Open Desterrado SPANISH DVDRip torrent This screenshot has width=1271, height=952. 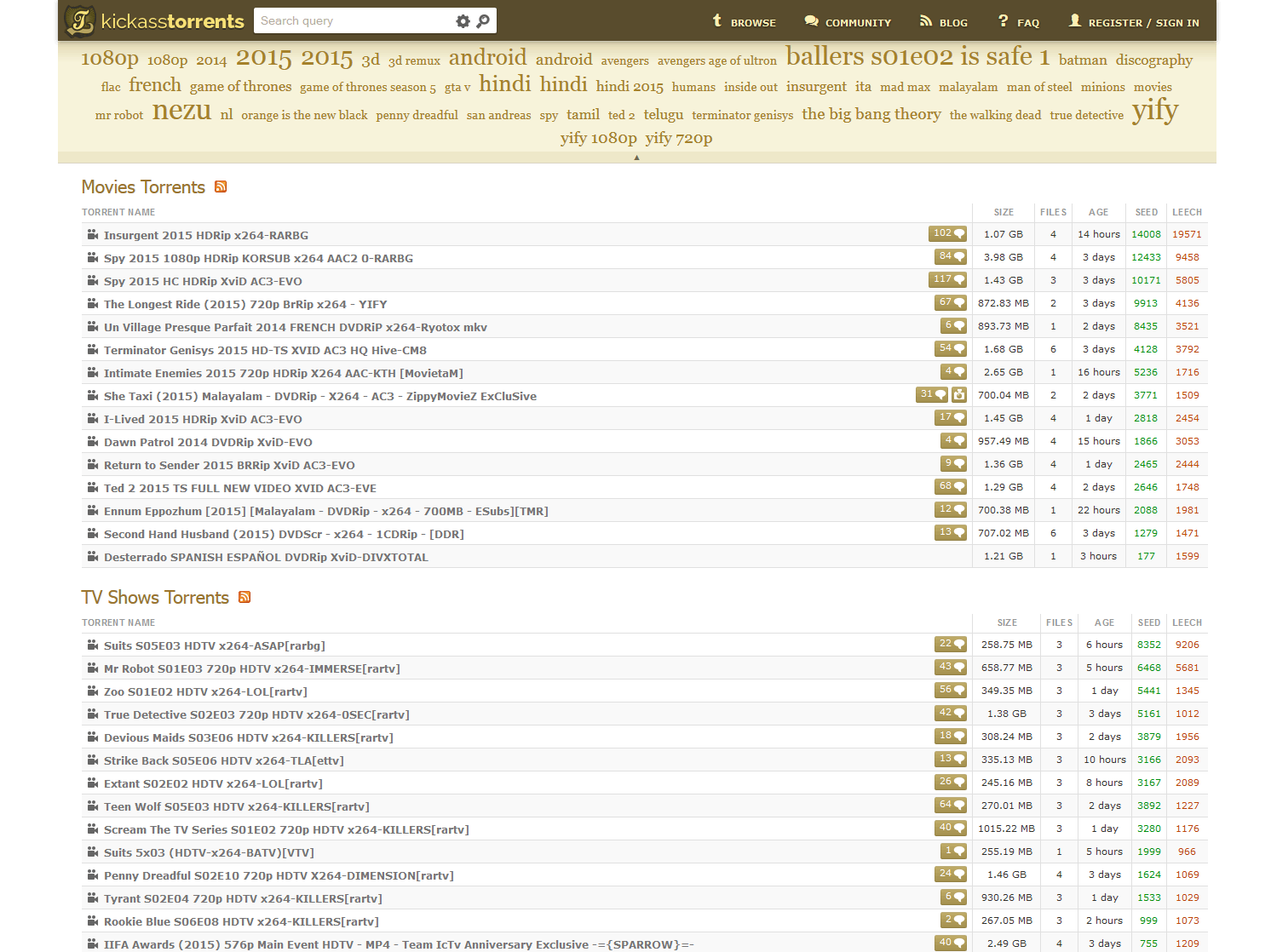[x=266, y=557]
